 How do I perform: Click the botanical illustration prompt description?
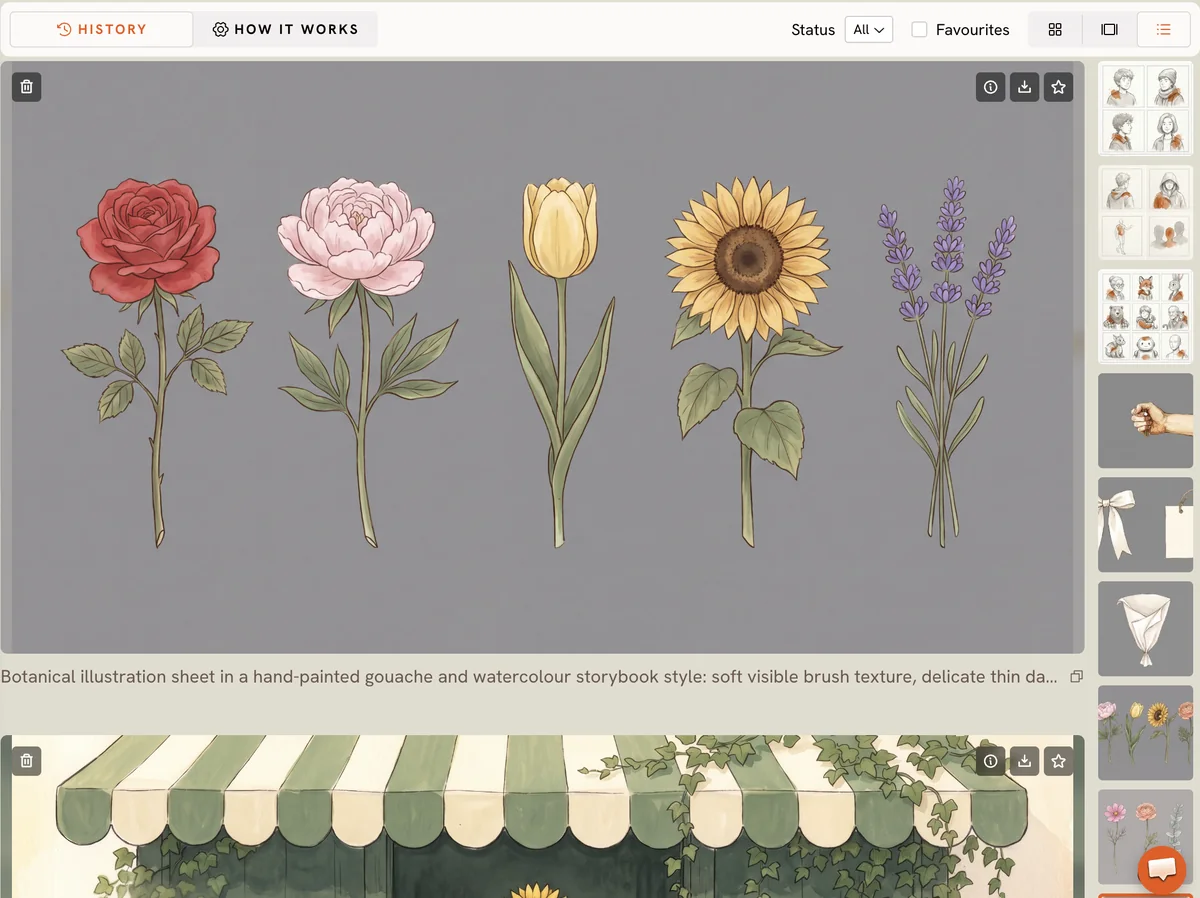529,677
